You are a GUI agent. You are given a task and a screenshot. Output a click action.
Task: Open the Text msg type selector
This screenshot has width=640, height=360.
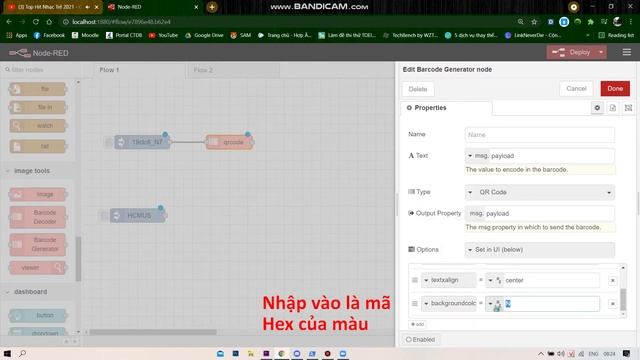[477, 156]
